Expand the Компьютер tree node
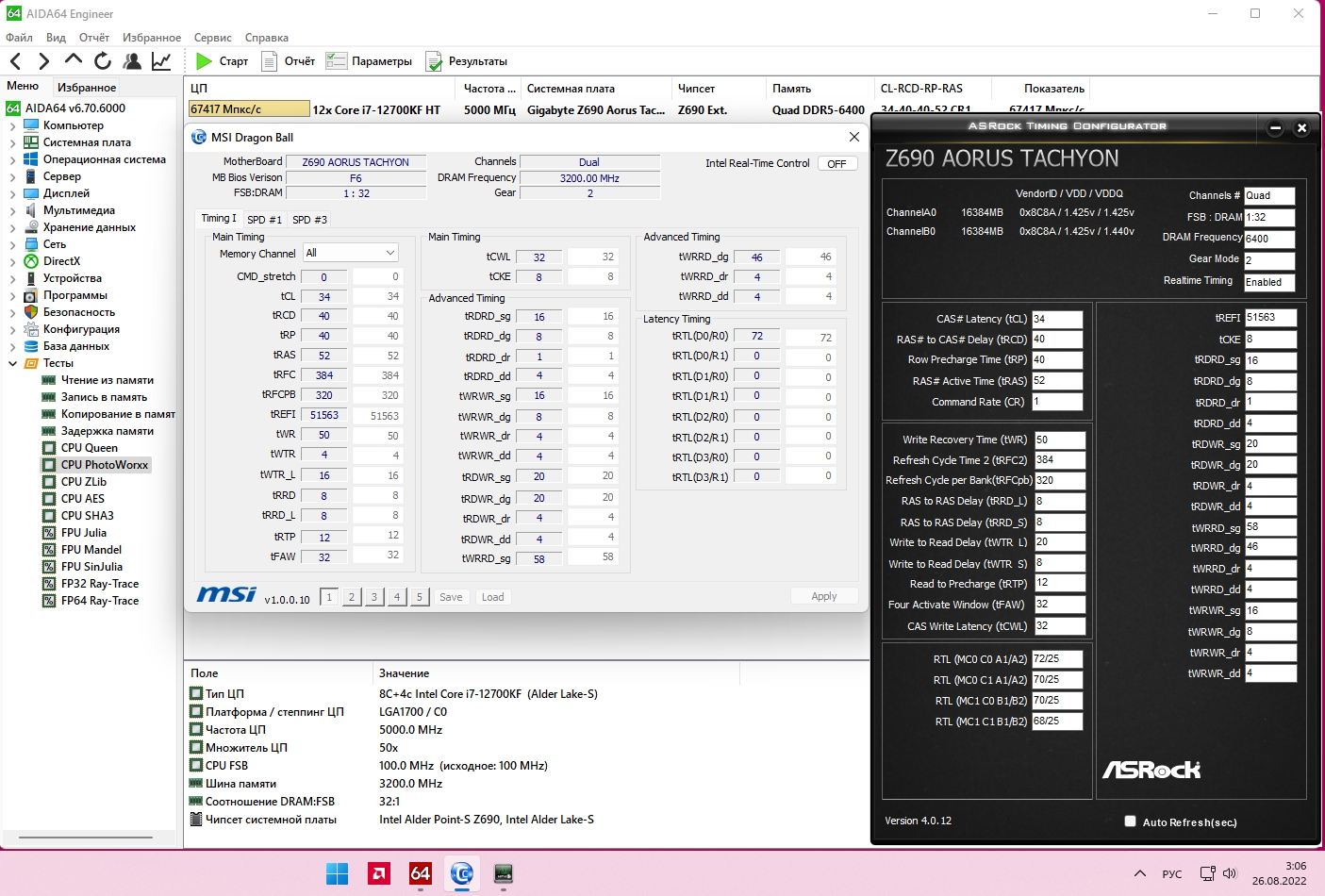 [12, 125]
